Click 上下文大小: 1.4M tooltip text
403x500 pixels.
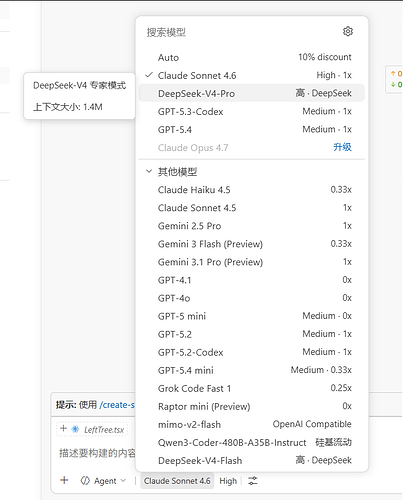pos(68,107)
